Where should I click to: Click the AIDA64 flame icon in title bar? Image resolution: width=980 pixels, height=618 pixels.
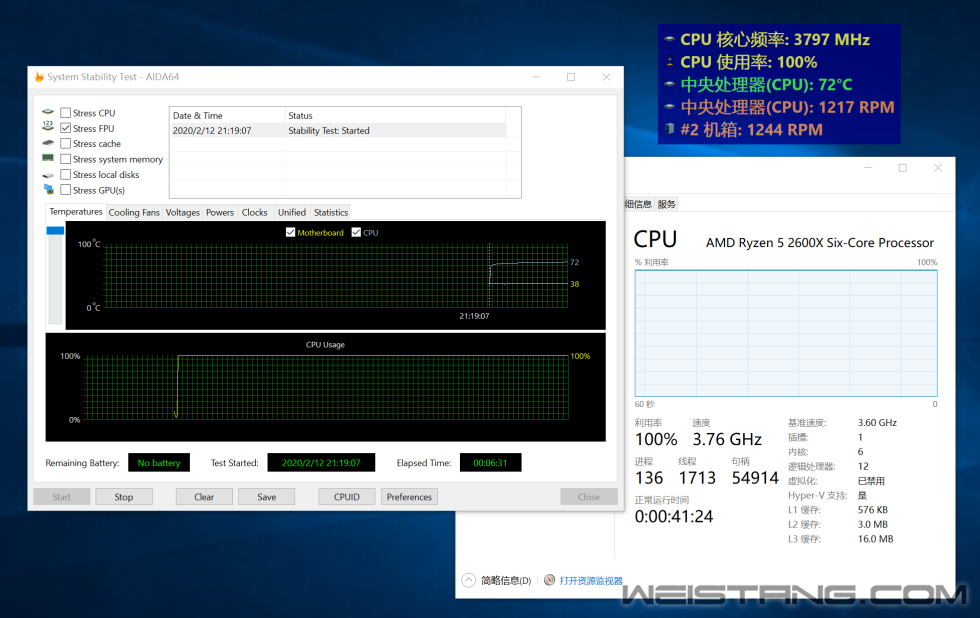click(39, 77)
